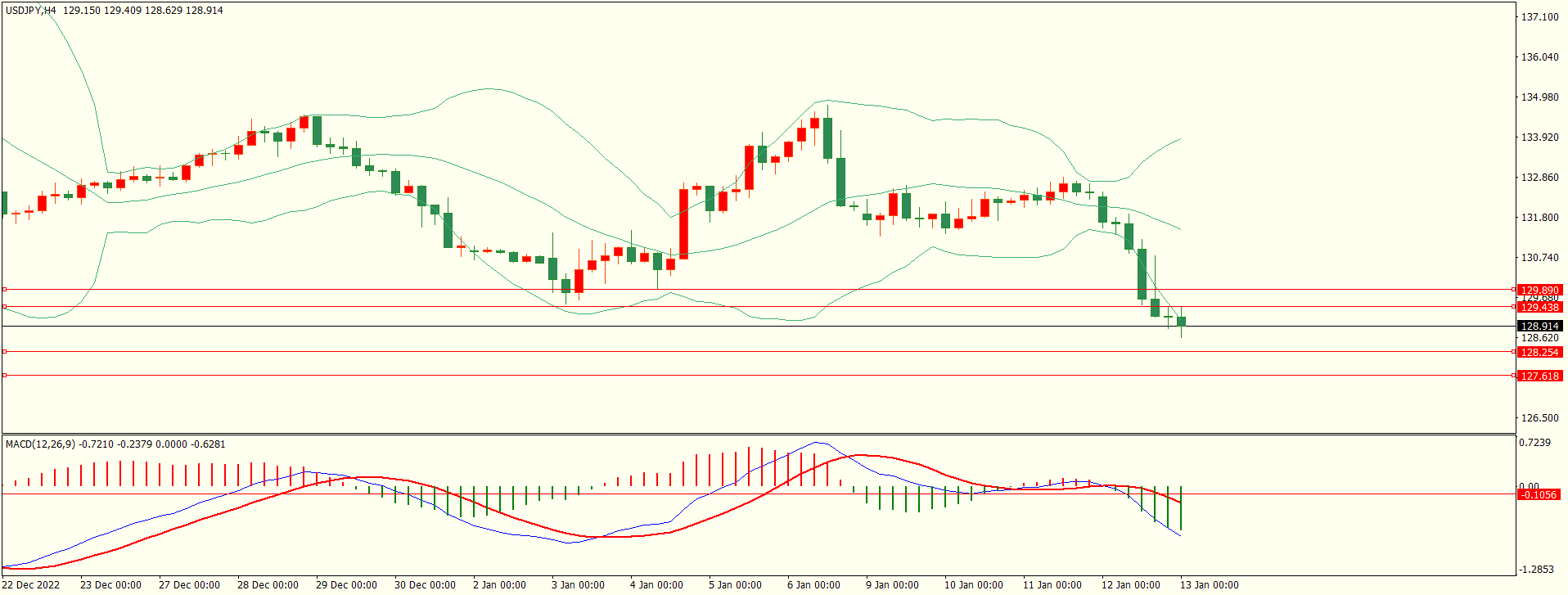
Task: Click the red 129.890 price label
Action: point(1539,290)
